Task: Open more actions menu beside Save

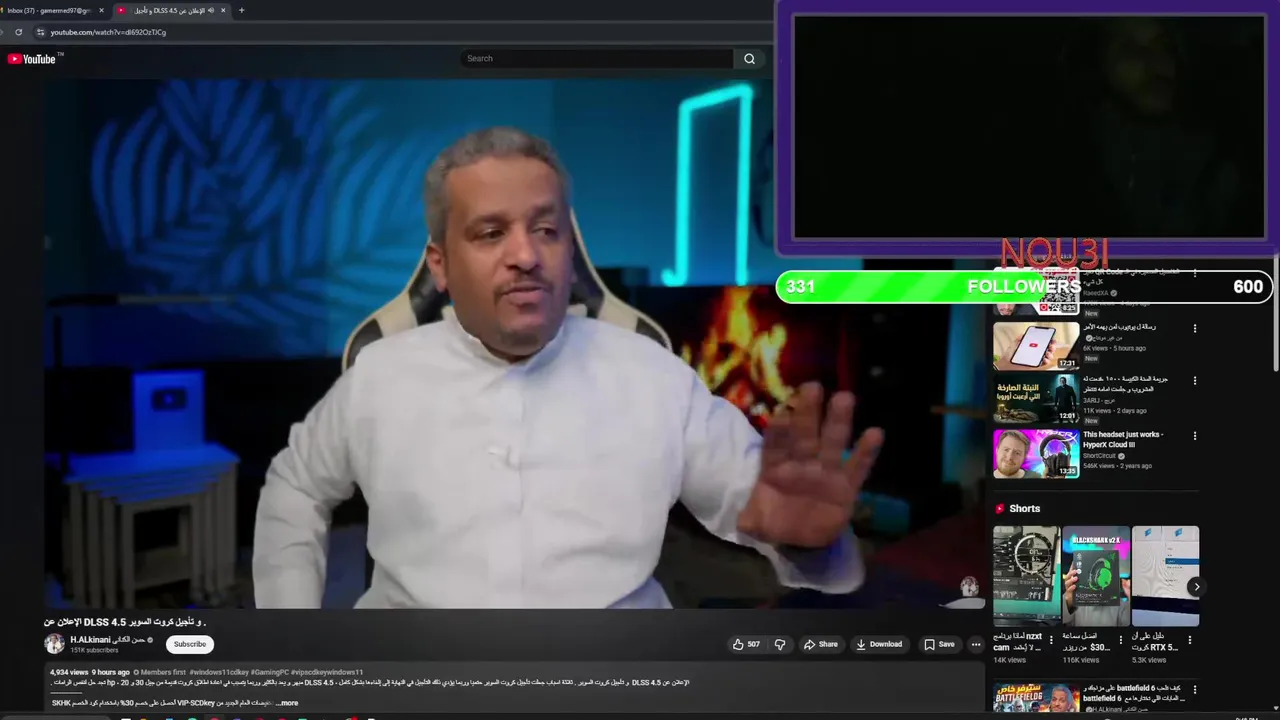Action: pyautogui.click(x=976, y=644)
